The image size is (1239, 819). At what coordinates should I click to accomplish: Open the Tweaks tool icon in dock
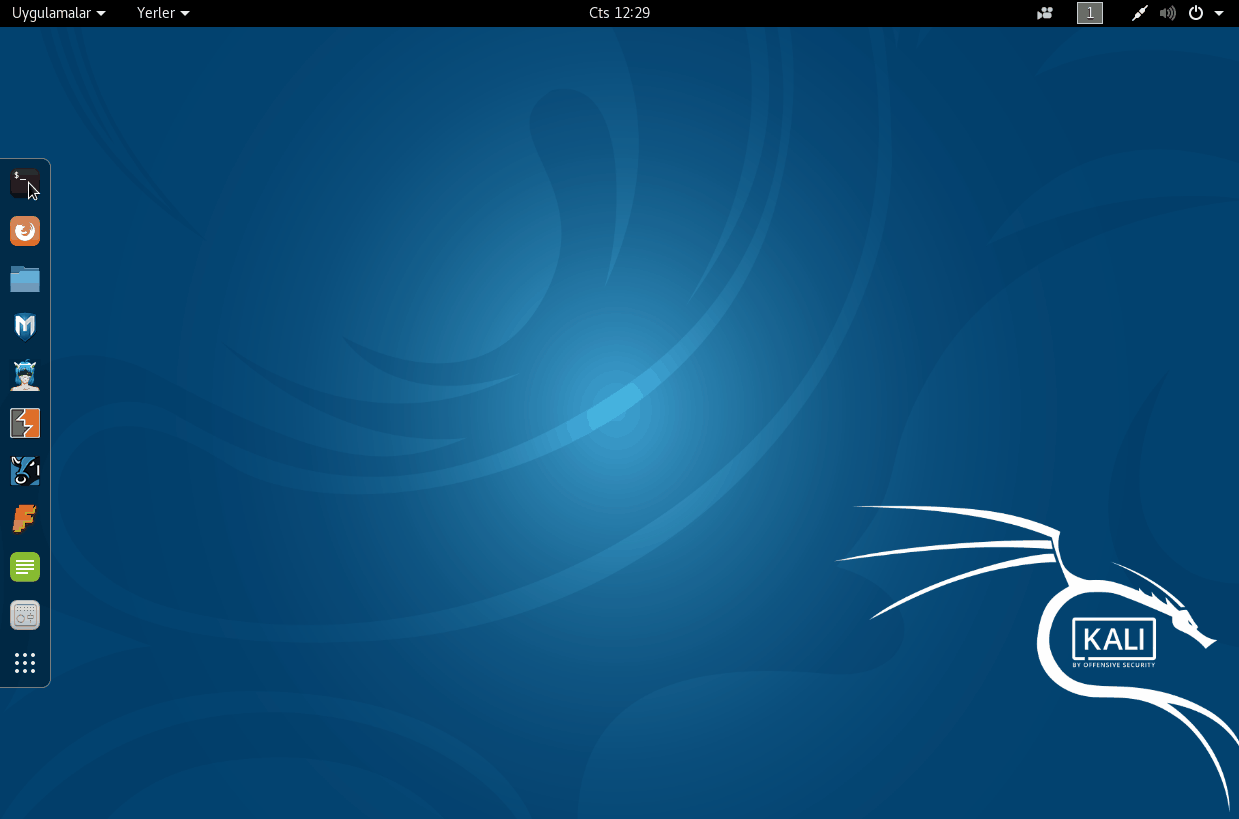(x=25, y=615)
